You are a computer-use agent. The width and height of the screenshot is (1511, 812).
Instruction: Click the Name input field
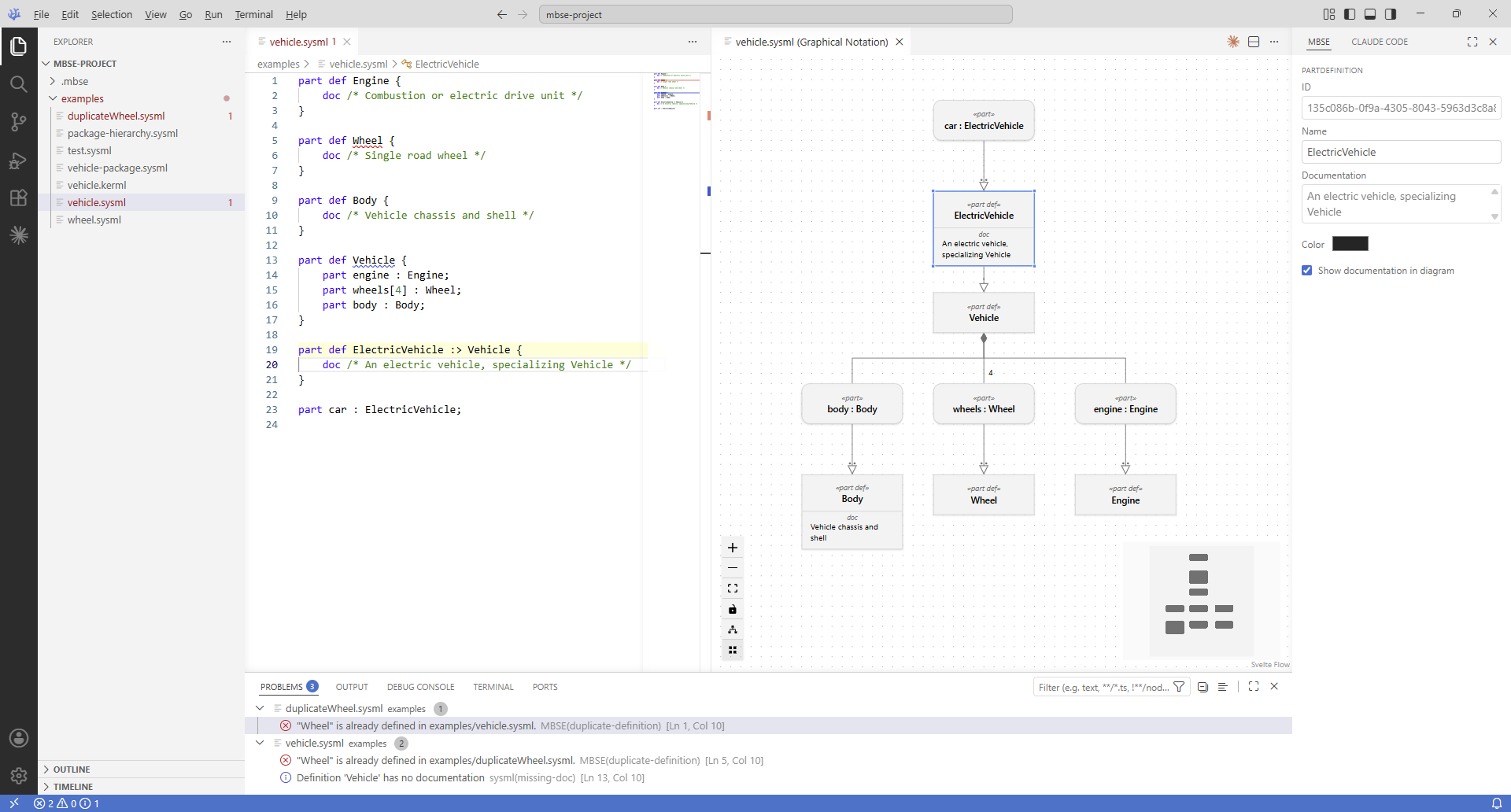pyautogui.click(x=1401, y=152)
